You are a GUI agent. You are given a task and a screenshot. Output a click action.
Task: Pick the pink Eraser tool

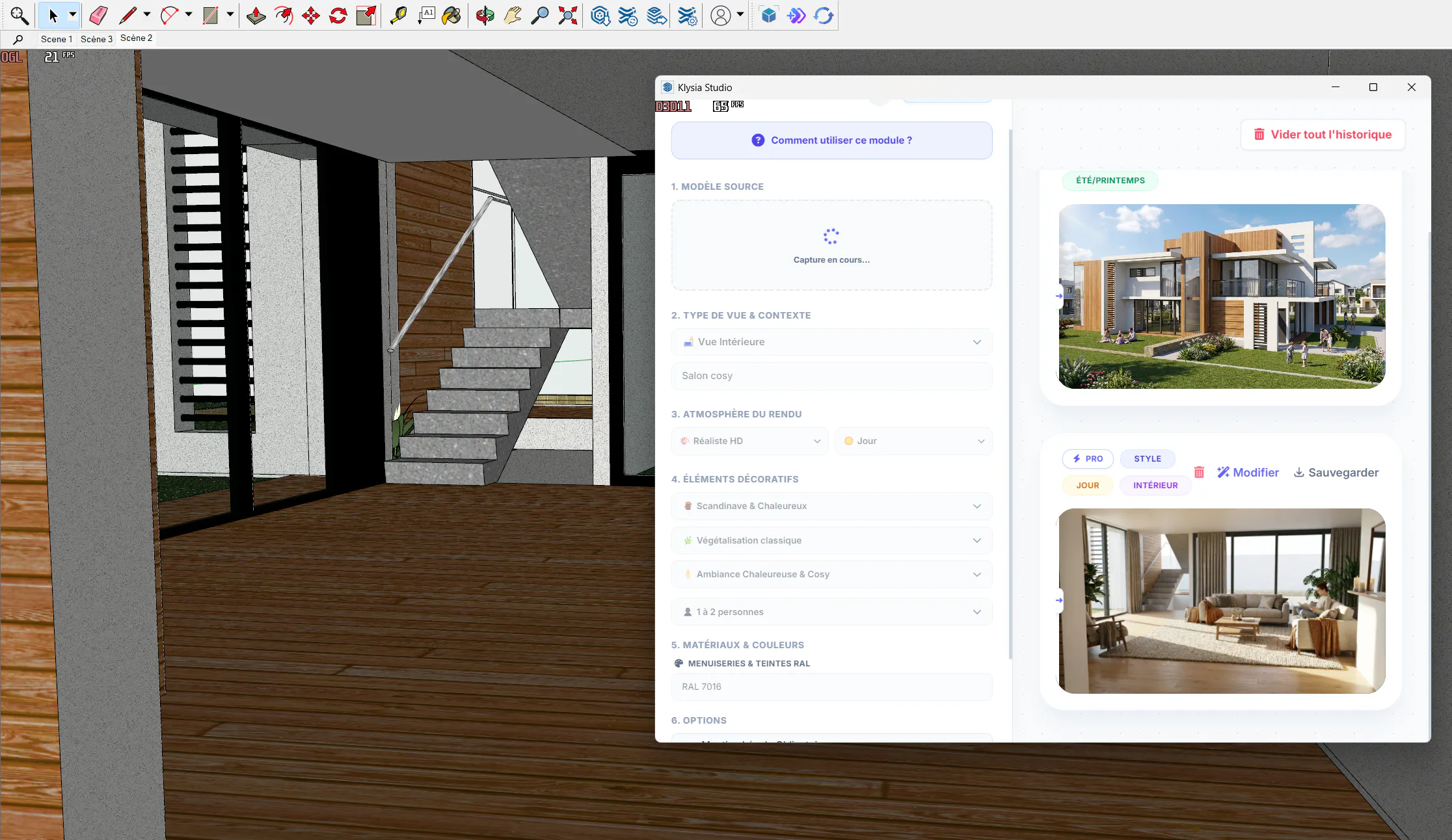tap(98, 16)
